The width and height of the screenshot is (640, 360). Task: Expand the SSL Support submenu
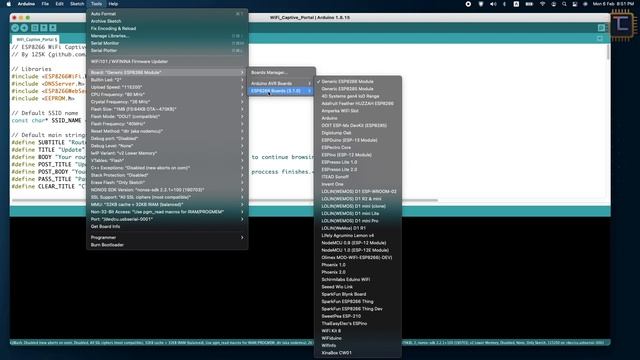click(x=167, y=197)
